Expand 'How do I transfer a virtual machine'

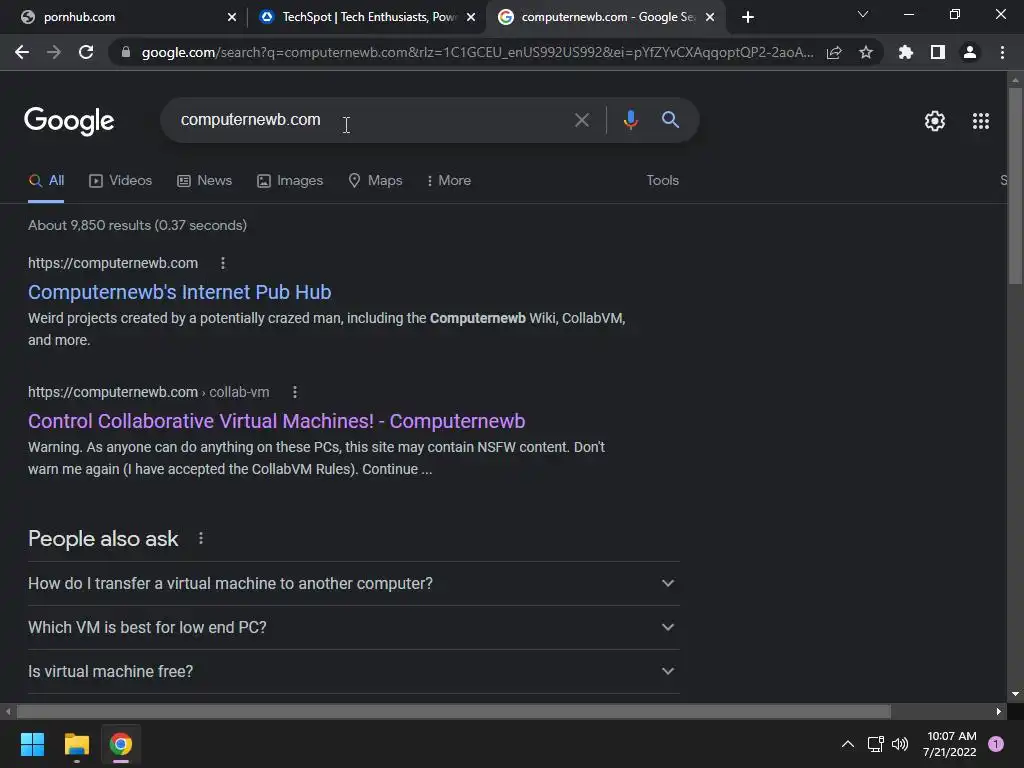[x=353, y=583]
